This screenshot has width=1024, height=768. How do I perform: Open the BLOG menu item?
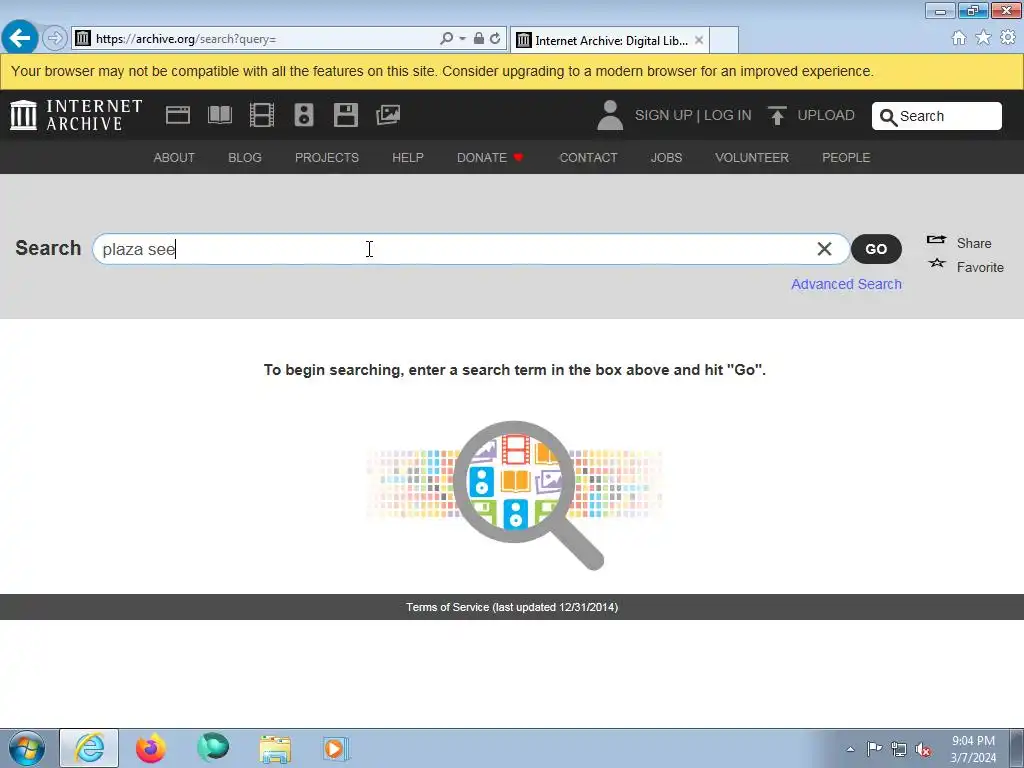tap(245, 157)
